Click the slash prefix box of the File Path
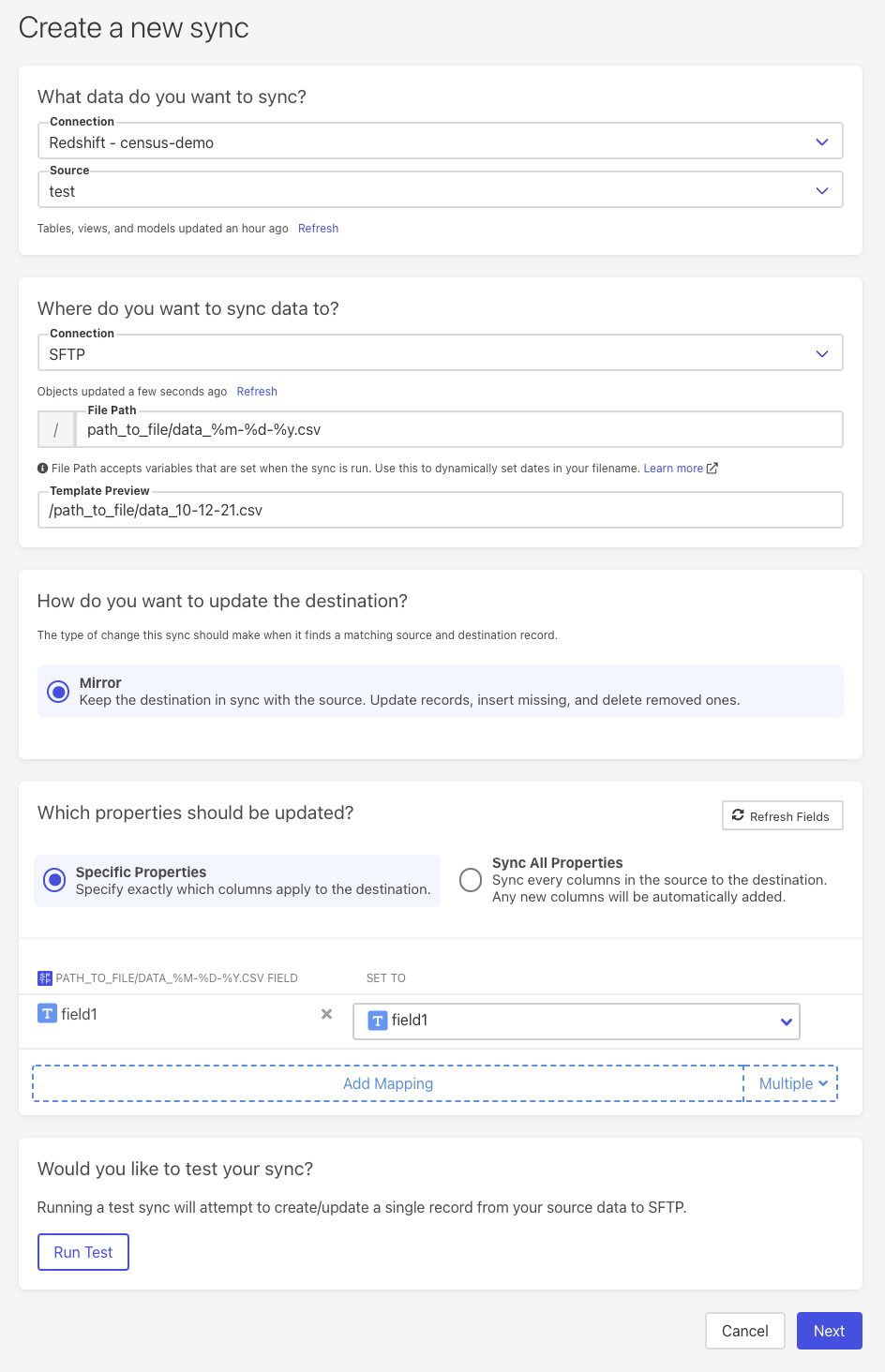 click(56, 430)
